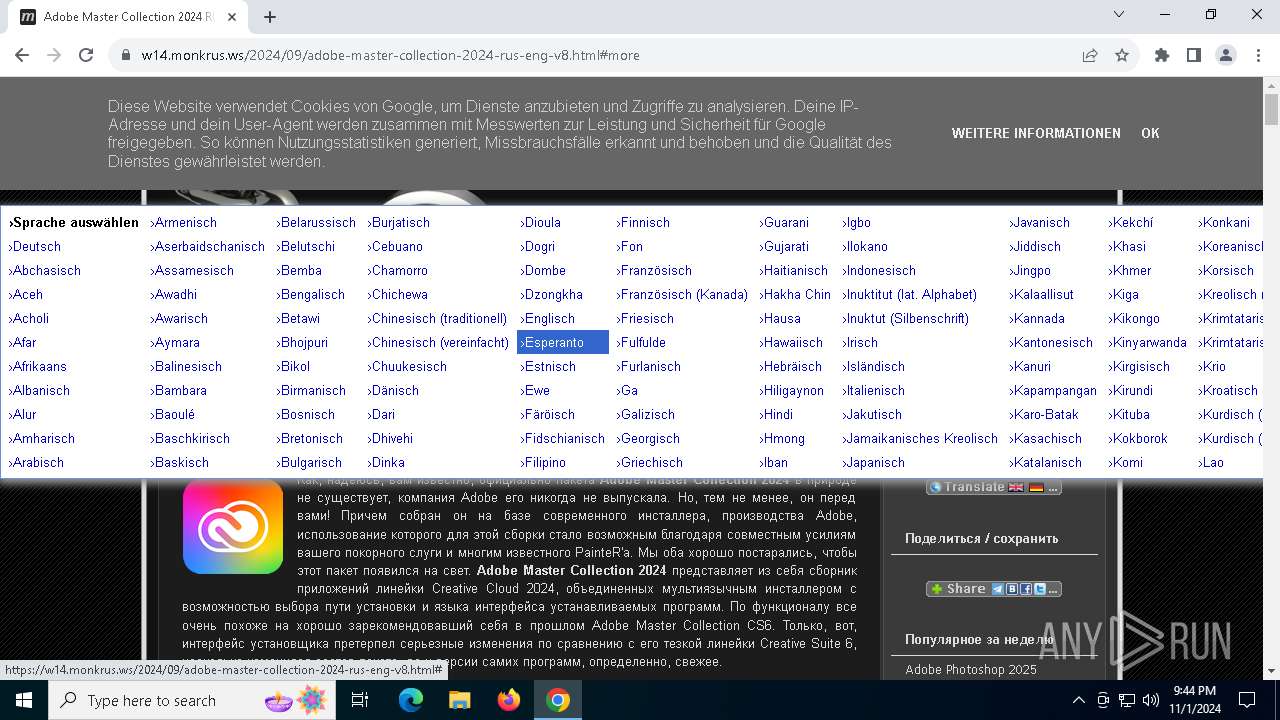Select Arabisch language
The width and height of the screenshot is (1280, 720).
click(x=36, y=462)
